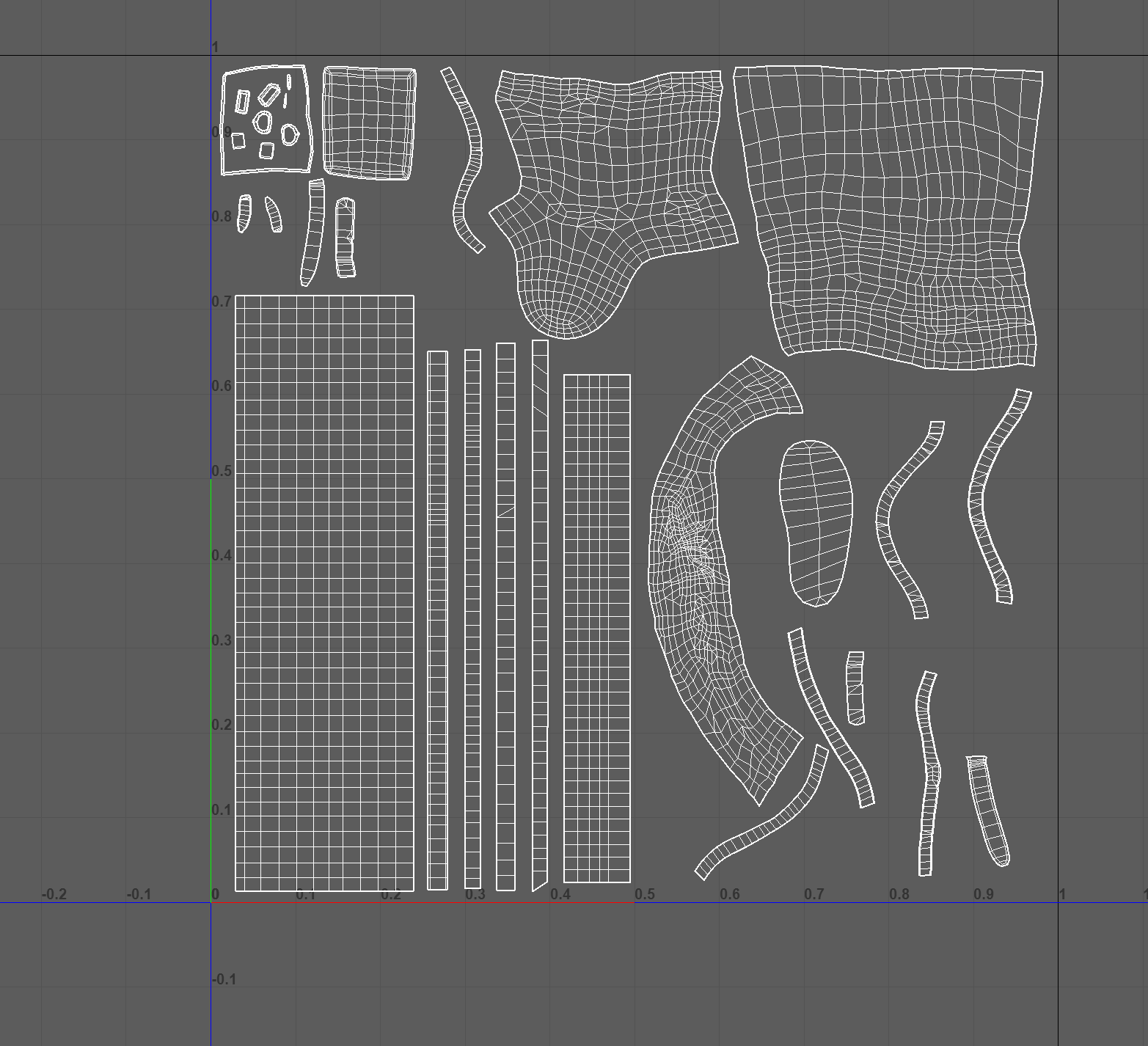
Task: Select the bean-shaped oval UV shell
Action: coord(816,523)
